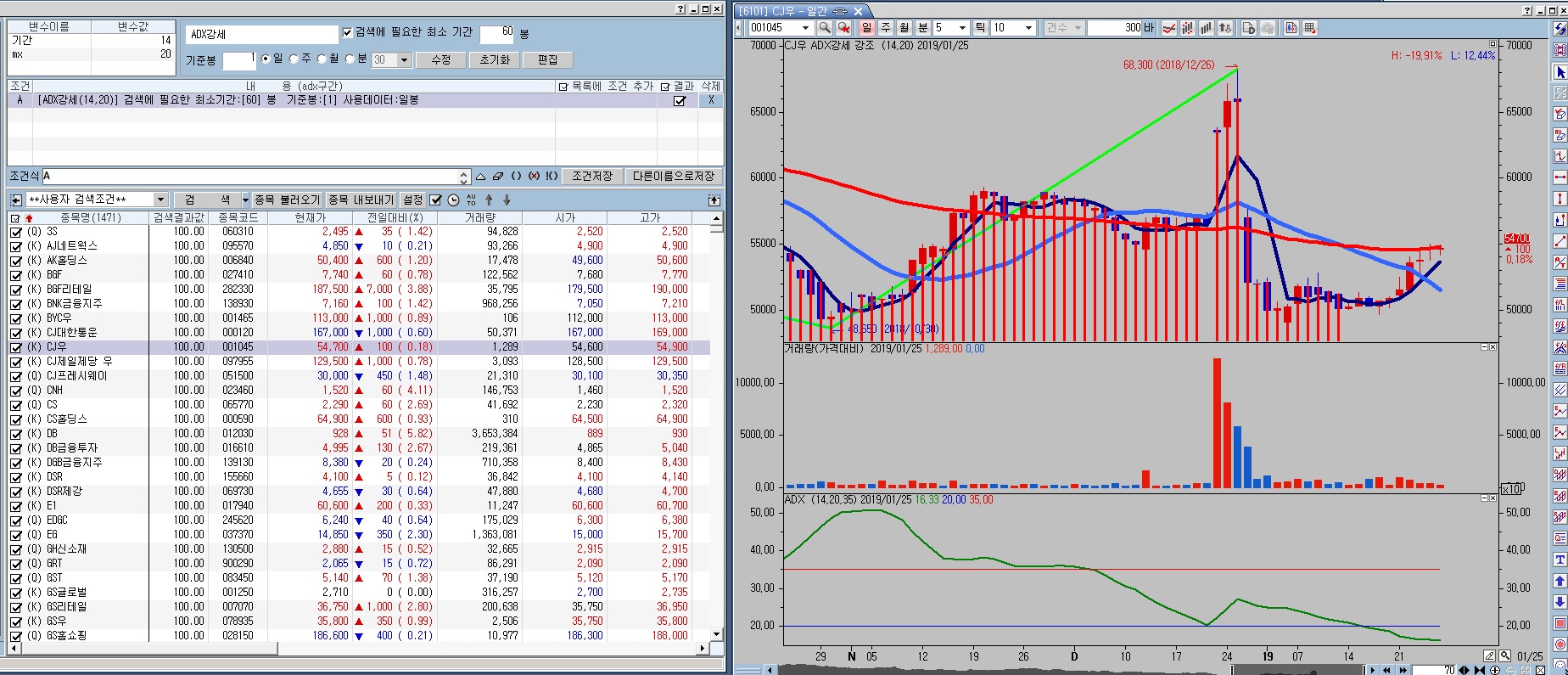Screen dimensions: 1568x675
Task: Click the 종목 불러오기 button
Action: [x=288, y=200]
